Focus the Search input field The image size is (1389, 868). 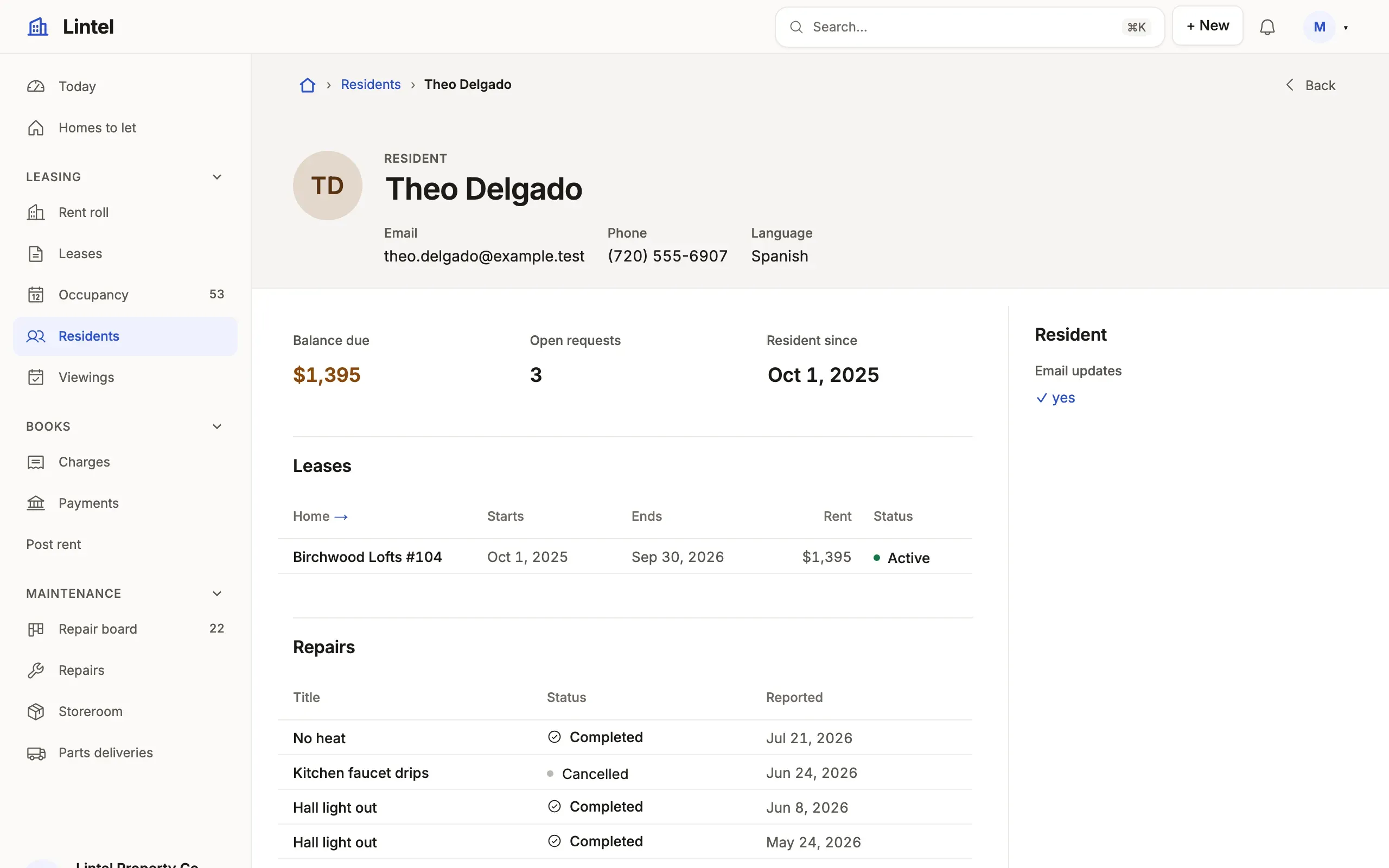click(969, 27)
